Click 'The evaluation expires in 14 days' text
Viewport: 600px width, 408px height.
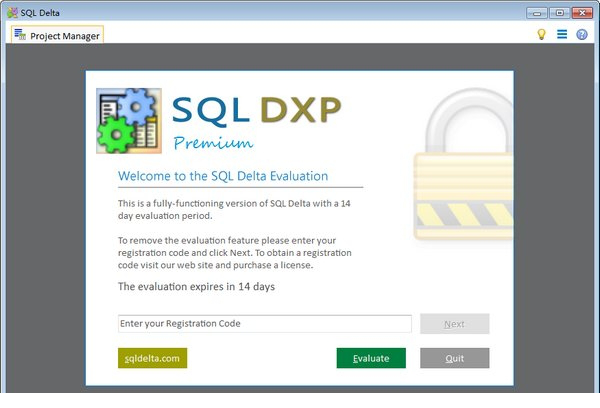196,287
